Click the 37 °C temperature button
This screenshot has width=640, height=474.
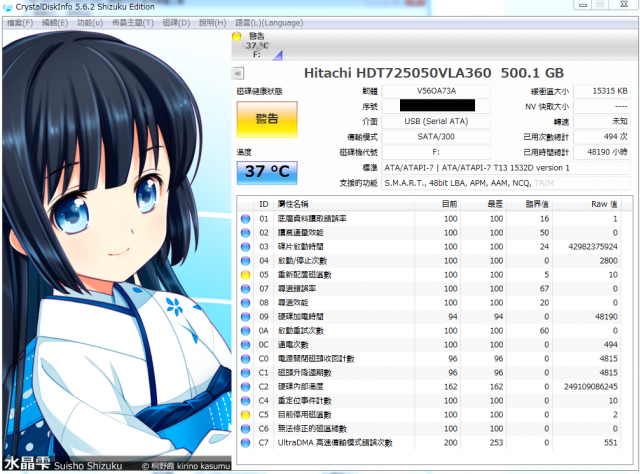point(267,172)
